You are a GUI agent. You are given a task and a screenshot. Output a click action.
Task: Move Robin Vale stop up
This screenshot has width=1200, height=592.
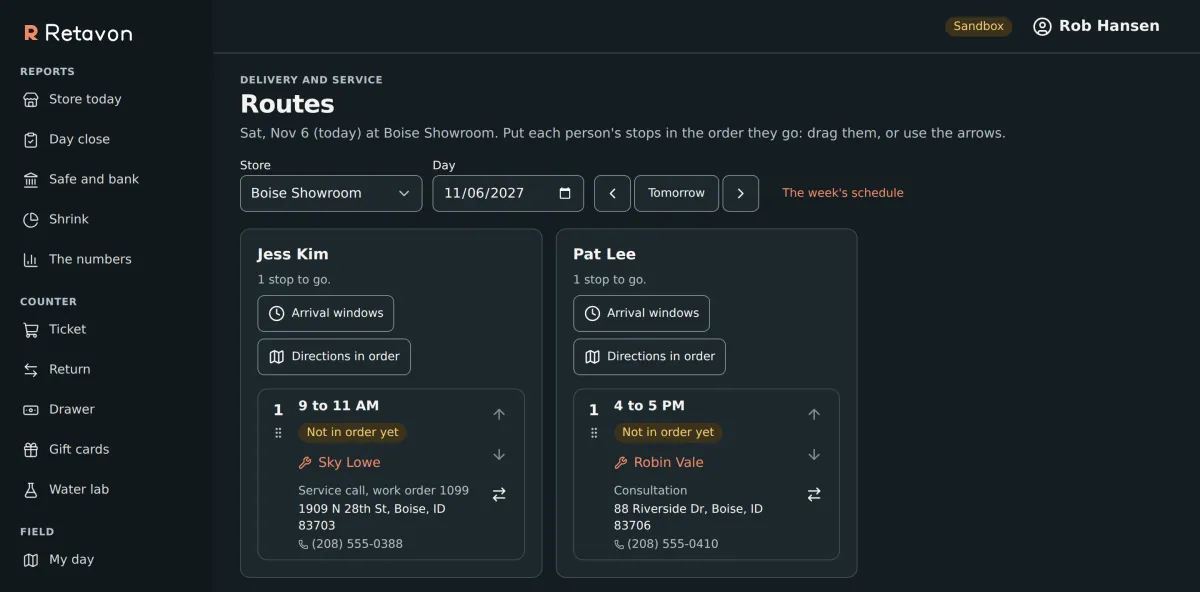pyautogui.click(x=814, y=414)
